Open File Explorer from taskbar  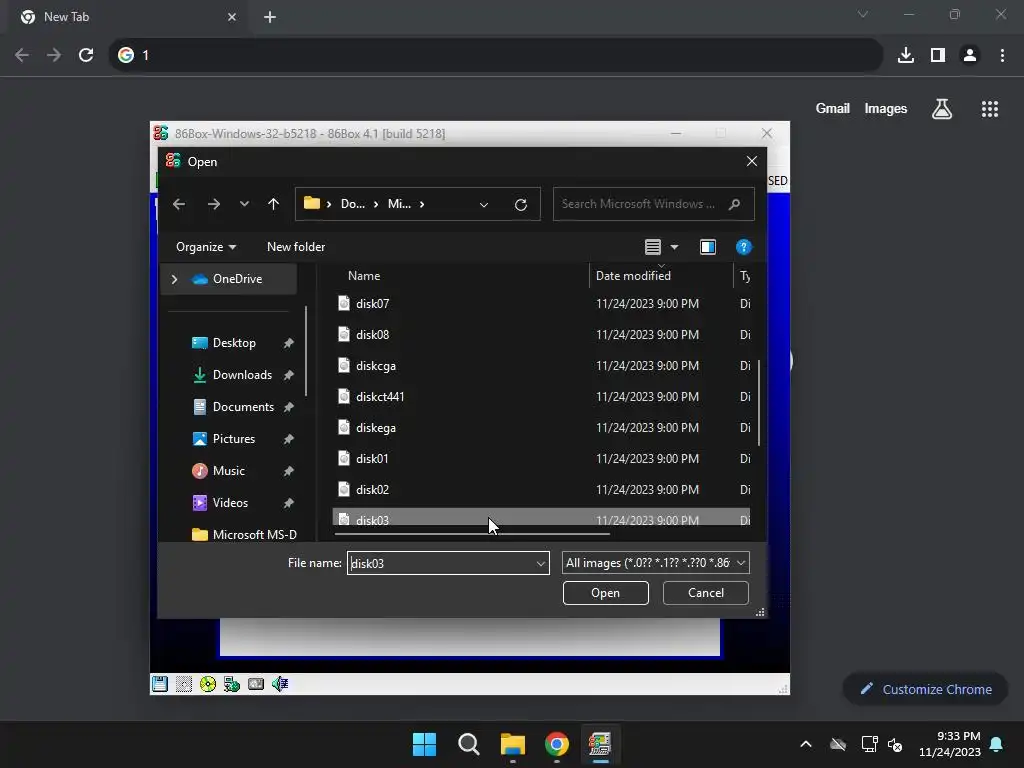[513, 744]
